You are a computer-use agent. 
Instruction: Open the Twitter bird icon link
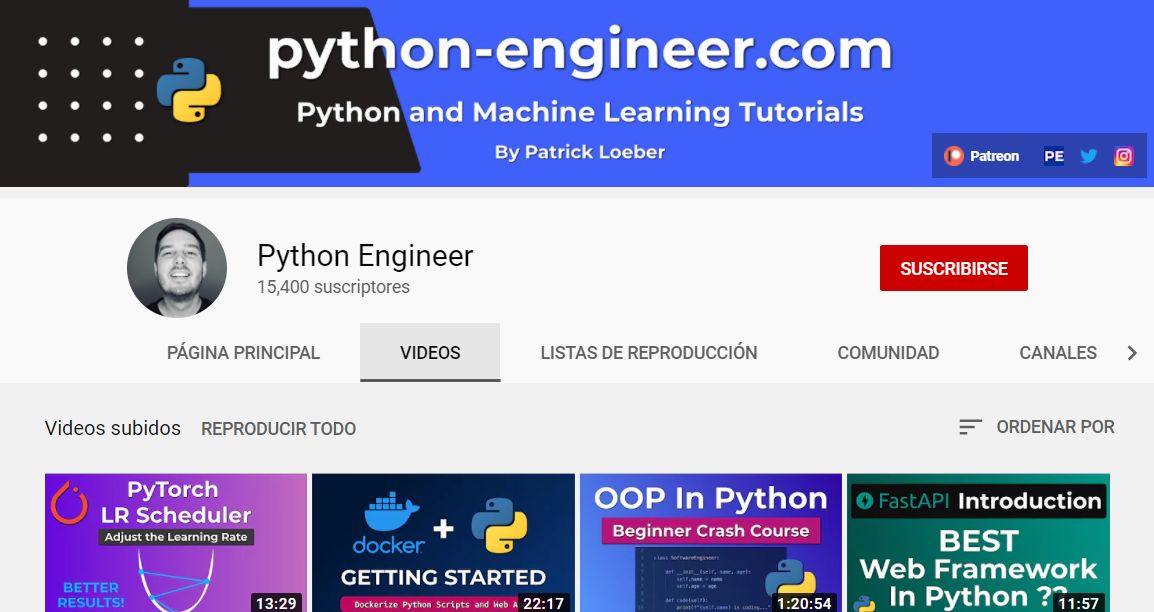click(x=1088, y=156)
